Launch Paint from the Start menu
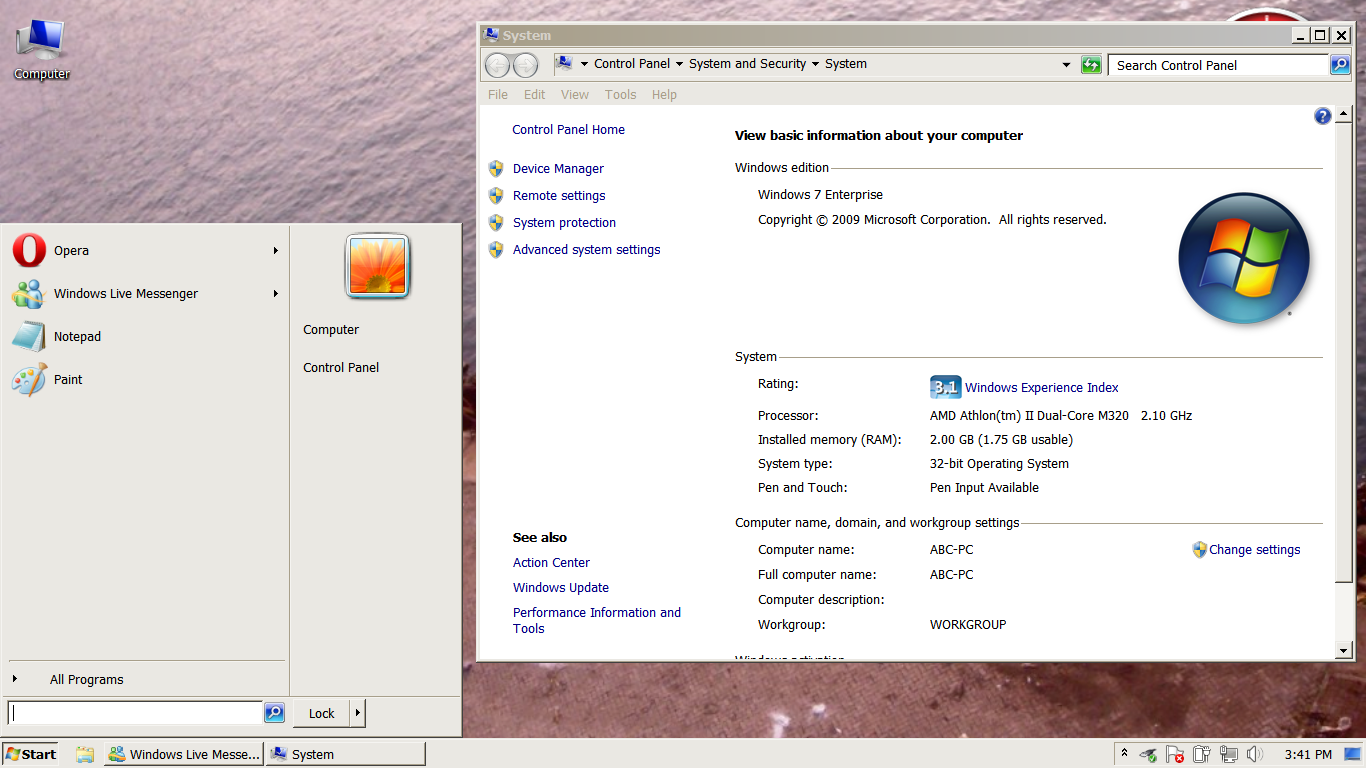The image size is (1366, 768). [x=146, y=379]
